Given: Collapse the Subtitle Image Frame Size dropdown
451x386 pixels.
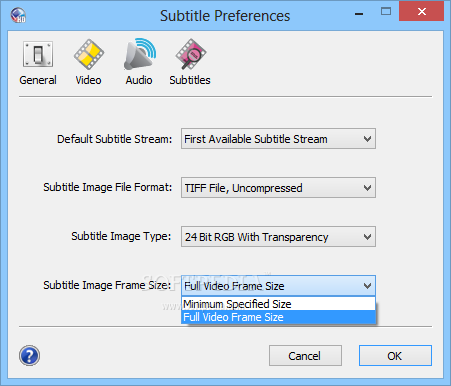Looking at the screenshot, I should (278, 286).
